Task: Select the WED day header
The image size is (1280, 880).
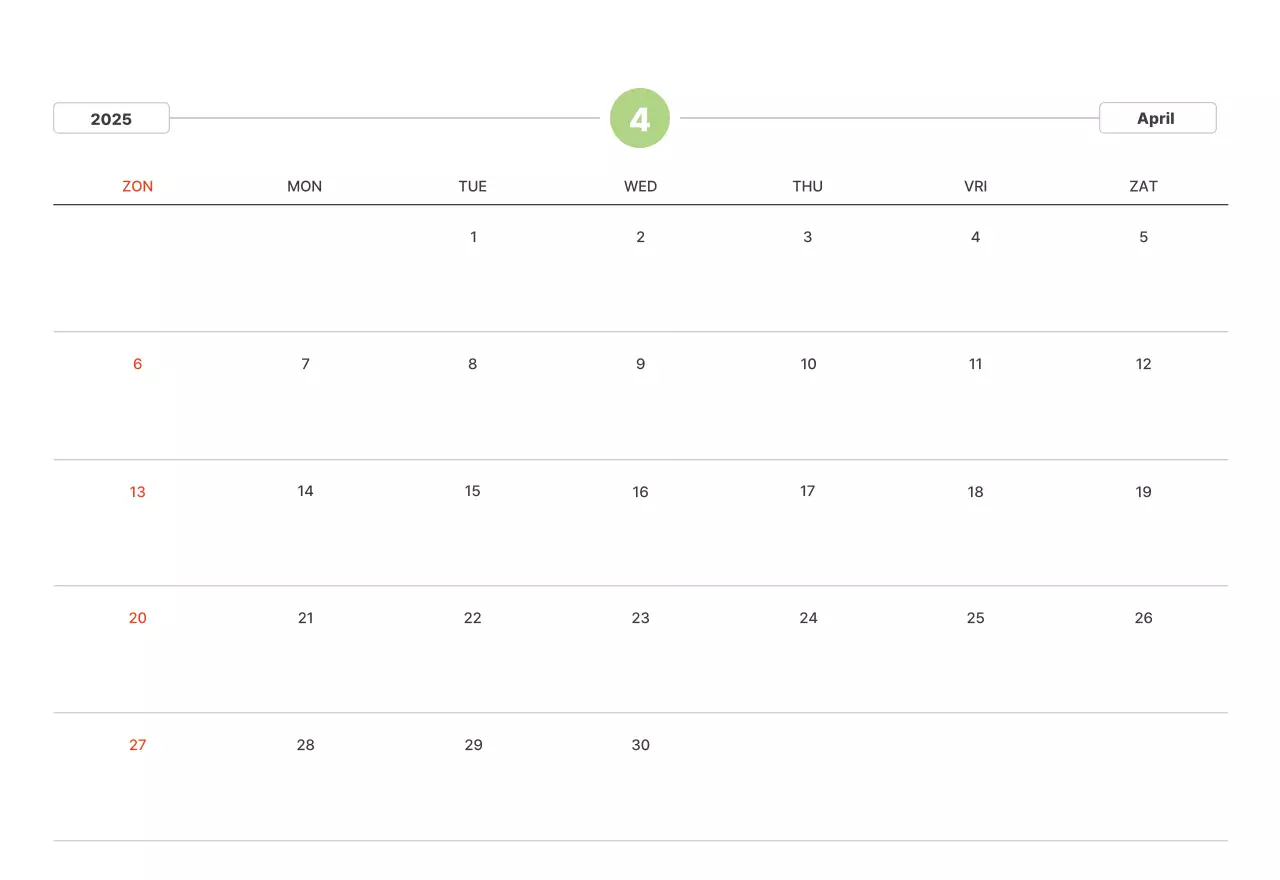Action: [640, 186]
